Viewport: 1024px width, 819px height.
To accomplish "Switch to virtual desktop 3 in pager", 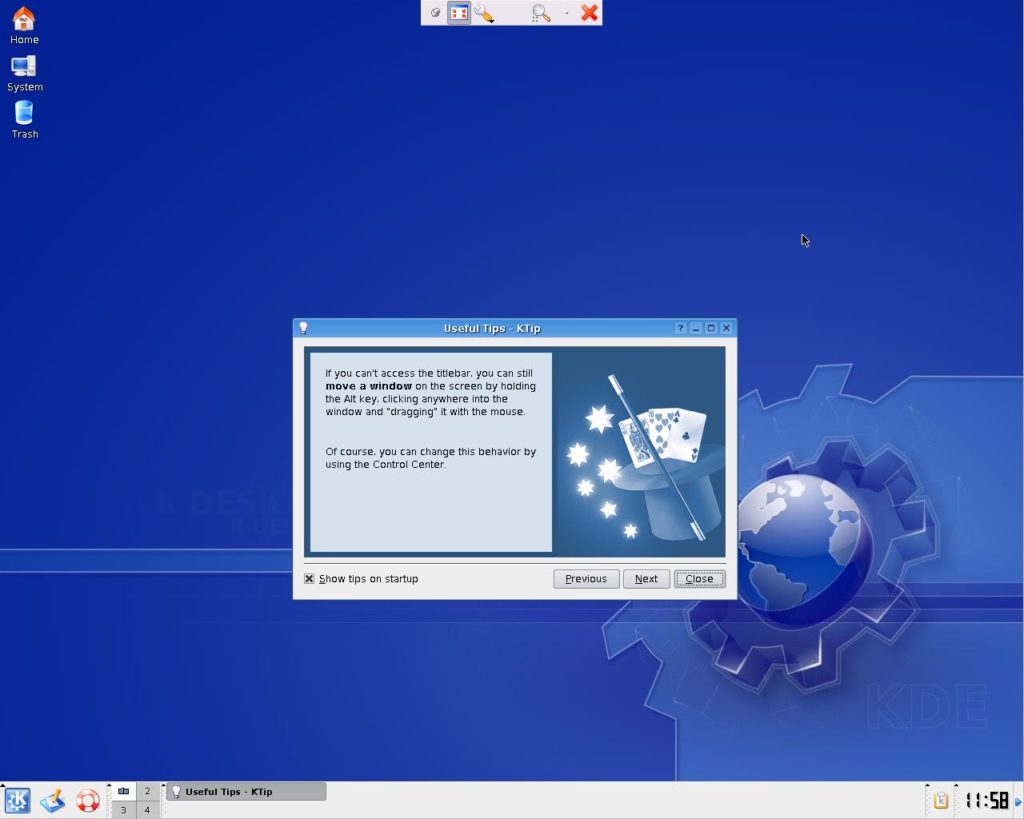I will coord(123,810).
